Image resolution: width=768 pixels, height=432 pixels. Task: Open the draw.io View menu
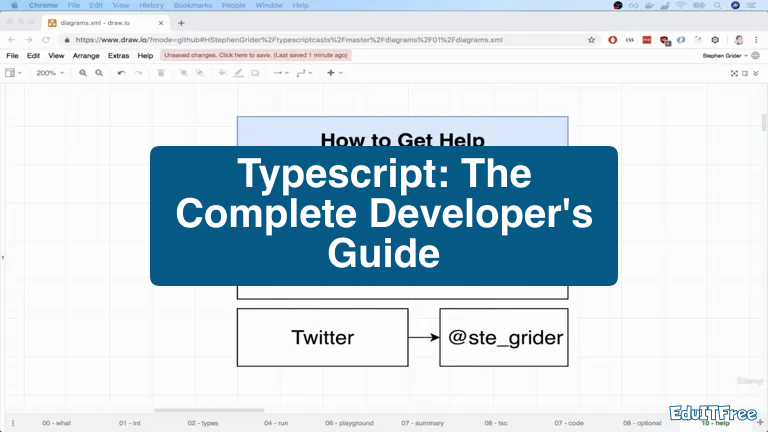pos(56,56)
